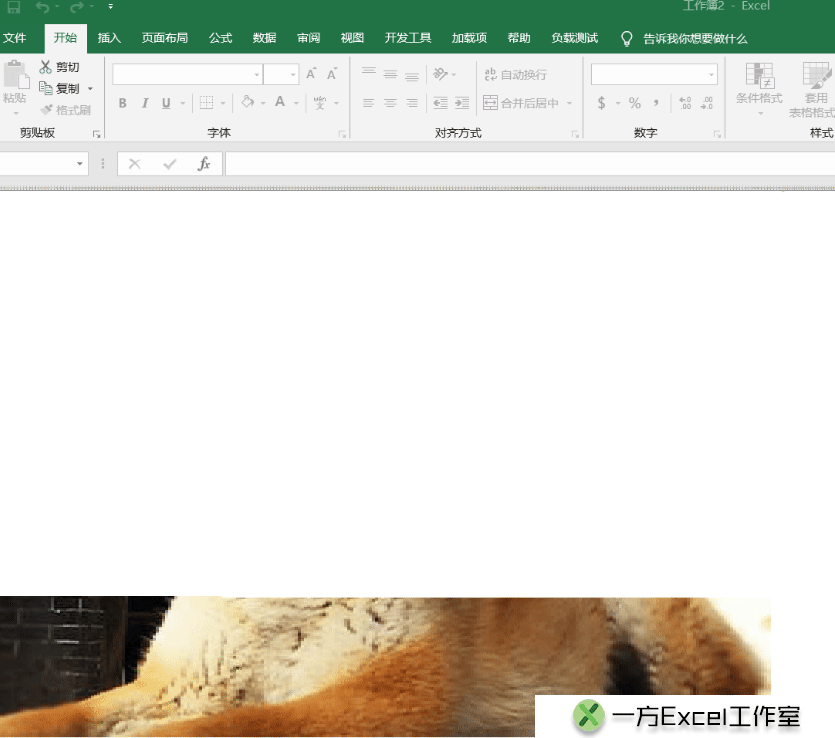This screenshot has height=738, width=835.
Task: Toggle Bold formatting
Action: point(122,103)
